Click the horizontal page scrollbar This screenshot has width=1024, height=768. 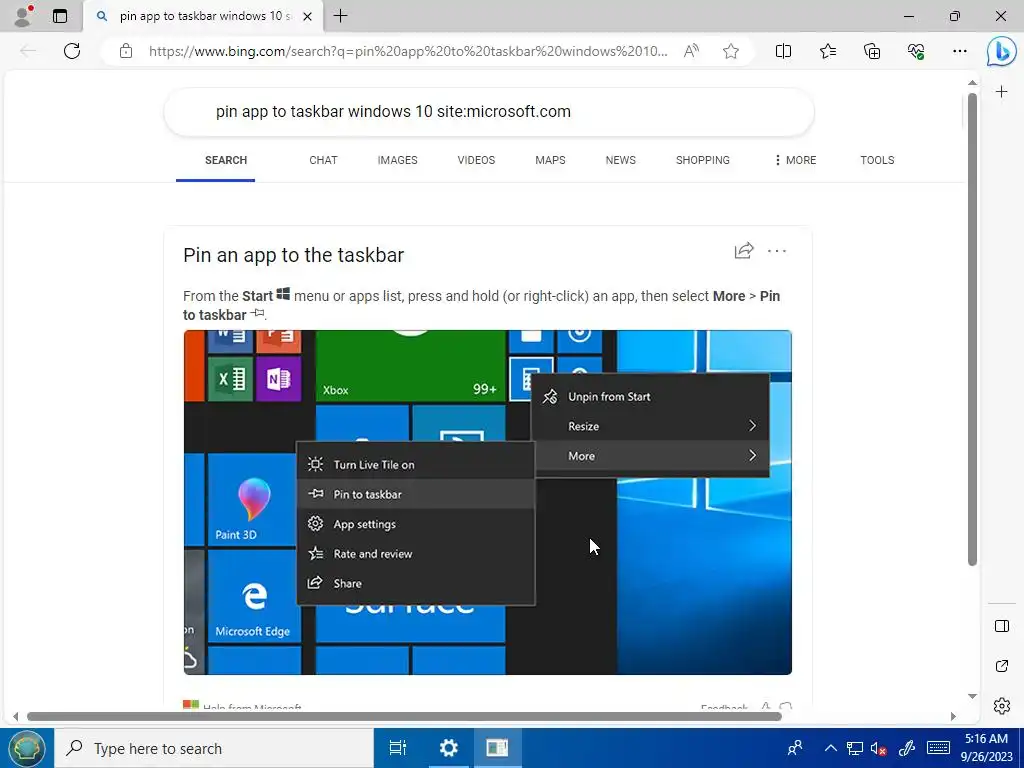click(x=404, y=716)
